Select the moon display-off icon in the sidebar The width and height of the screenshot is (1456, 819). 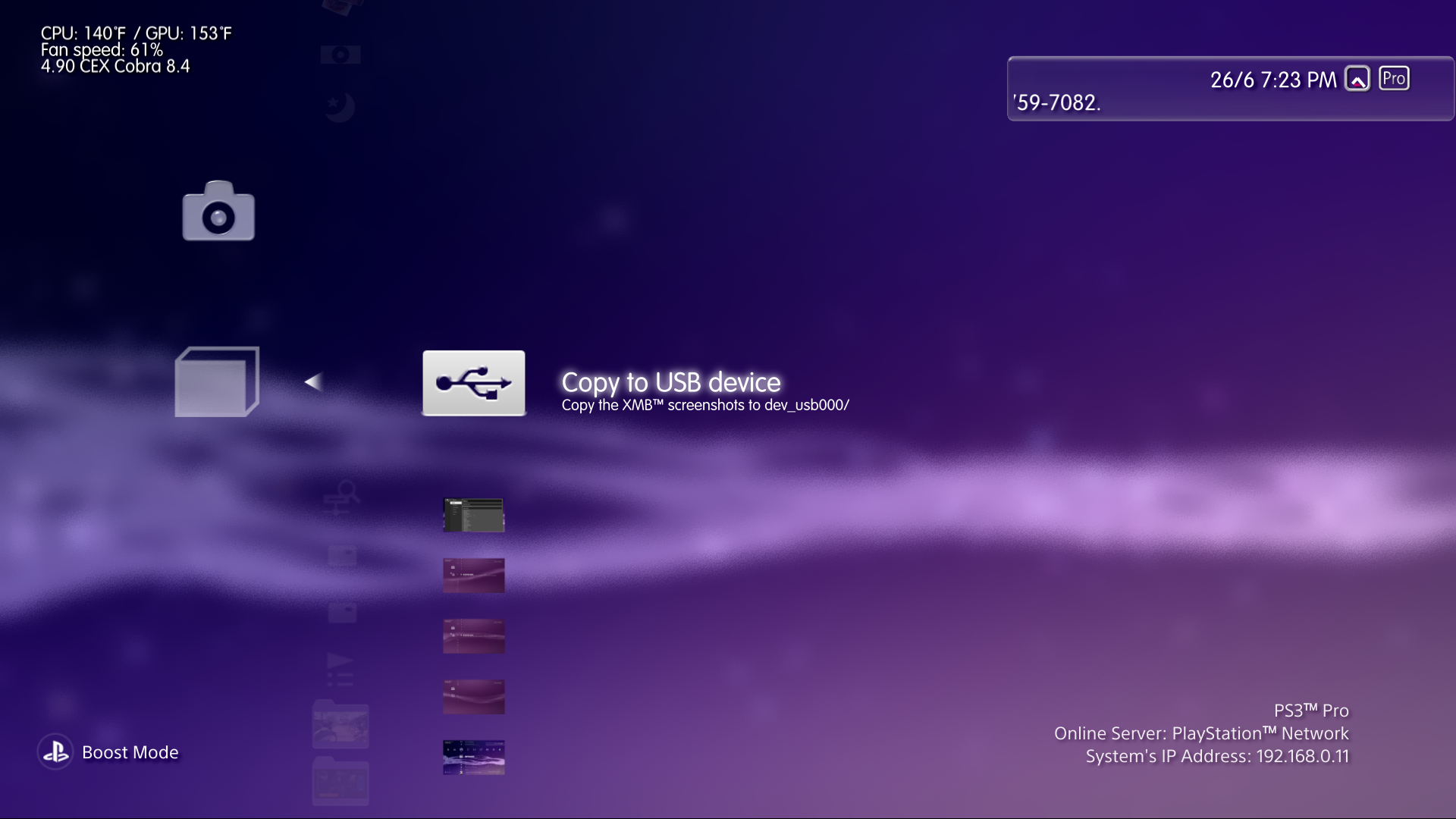point(340,108)
